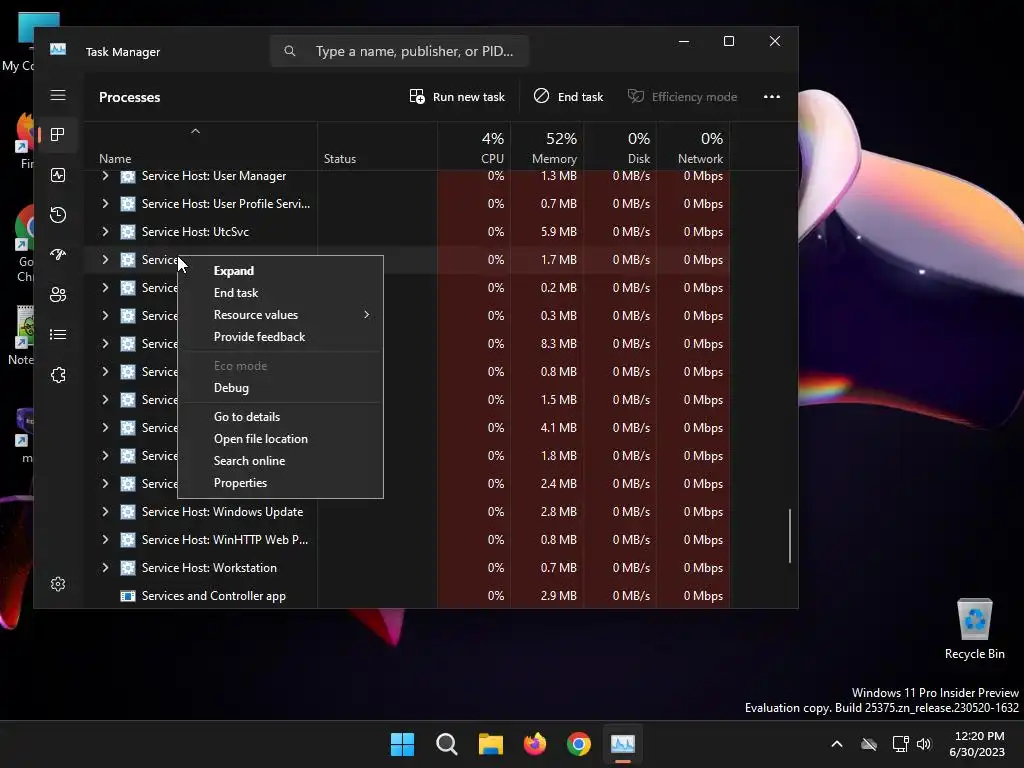Click the Task Manager title bar app icon
Viewport: 1024px width, 768px height.
point(58,49)
